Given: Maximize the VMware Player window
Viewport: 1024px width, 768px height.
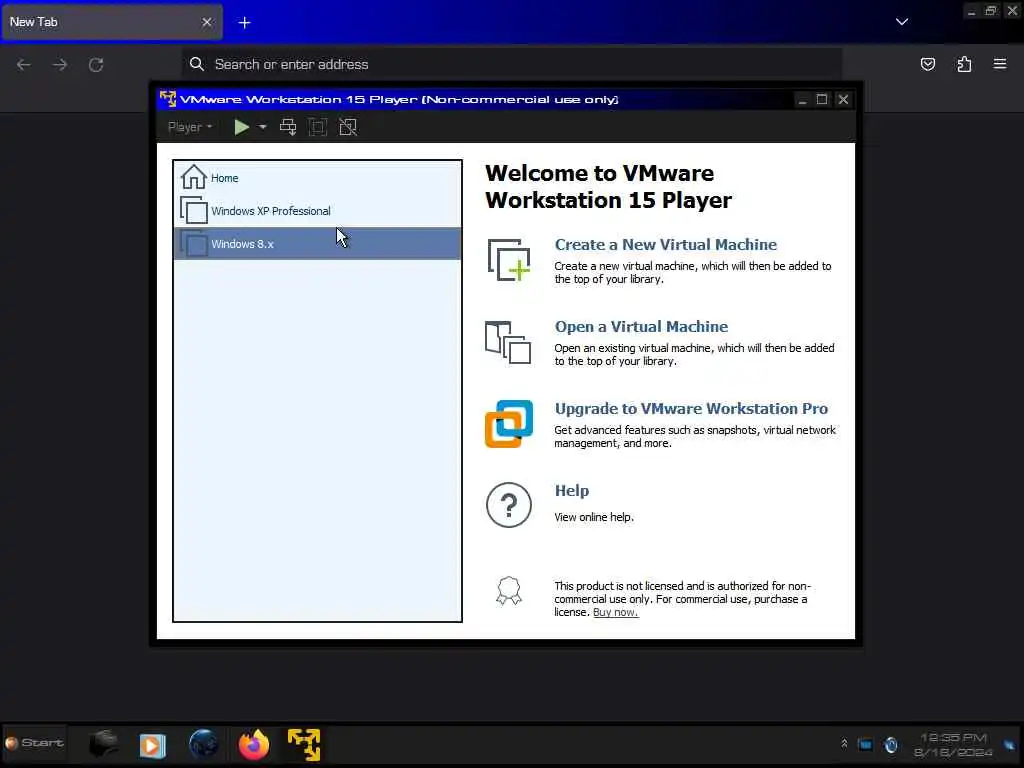Looking at the screenshot, I should (x=822, y=99).
